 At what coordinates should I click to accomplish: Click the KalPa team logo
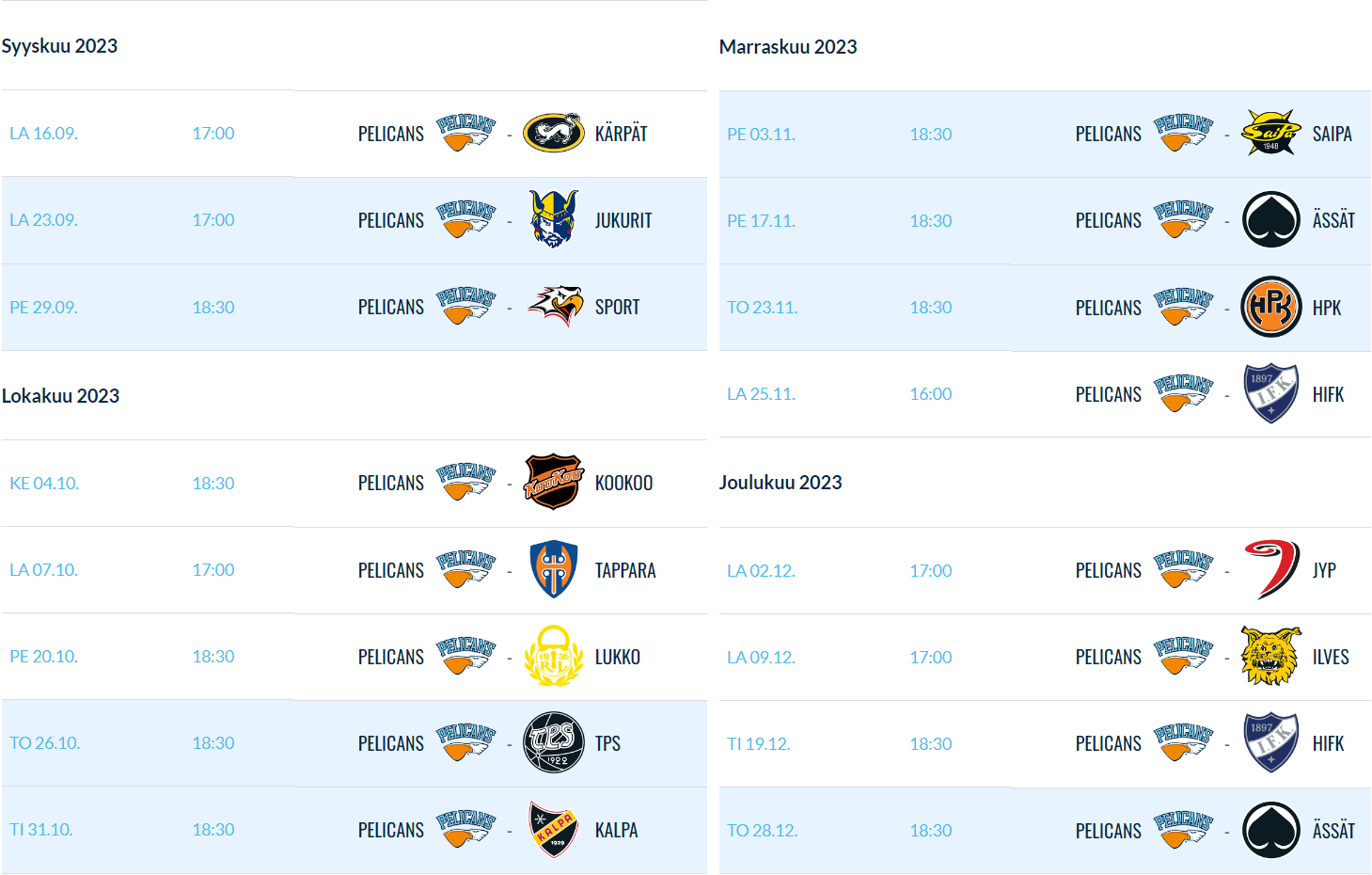coord(554,829)
